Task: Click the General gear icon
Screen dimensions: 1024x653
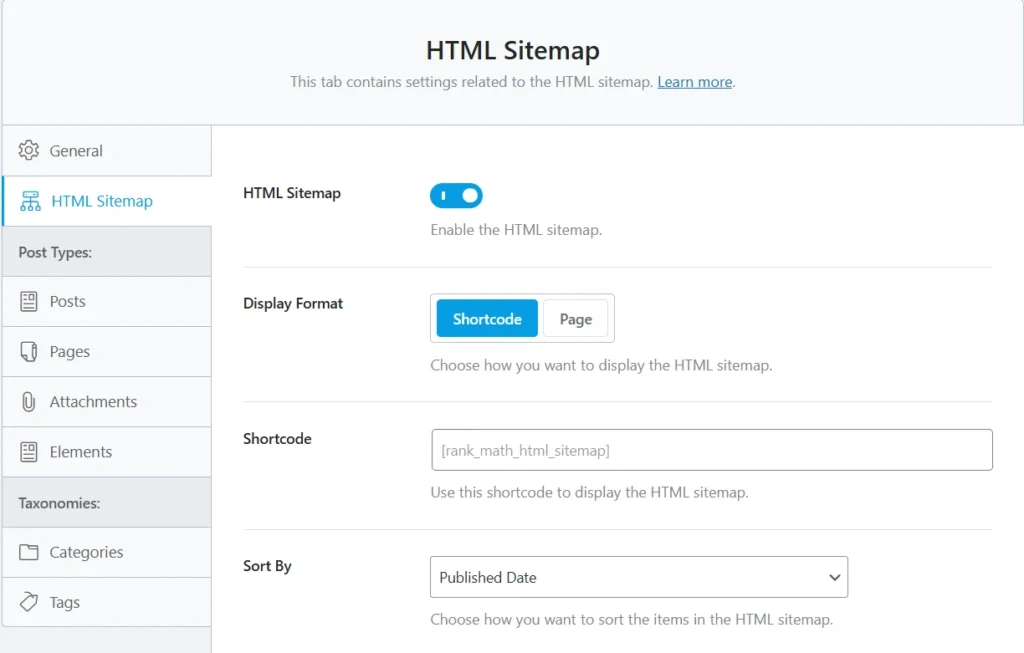Action: pos(29,151)
